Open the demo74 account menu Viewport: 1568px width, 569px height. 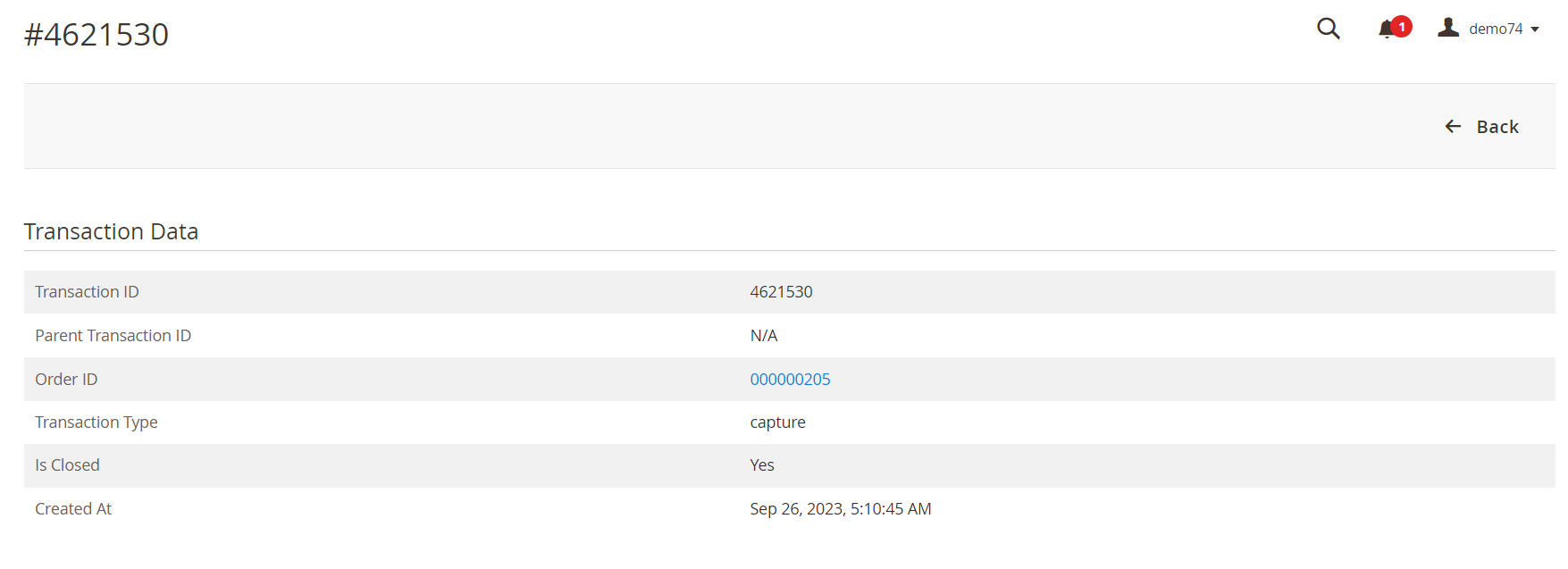pos(1496,29)
